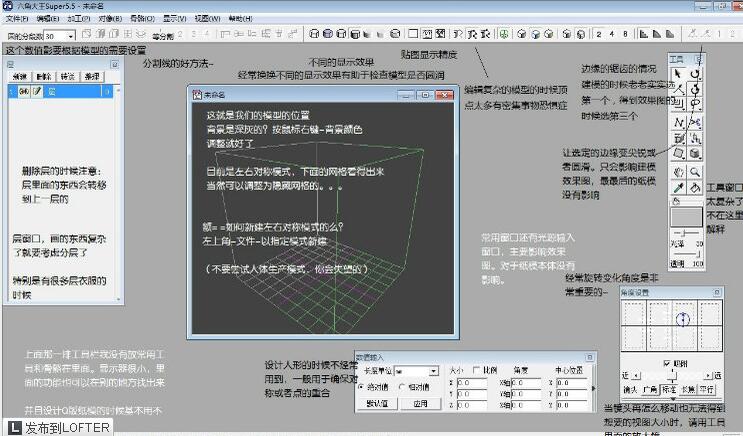The image size is (743, 436).
Task: Select the 绝对值 radio button
Action: coord(362,387)
